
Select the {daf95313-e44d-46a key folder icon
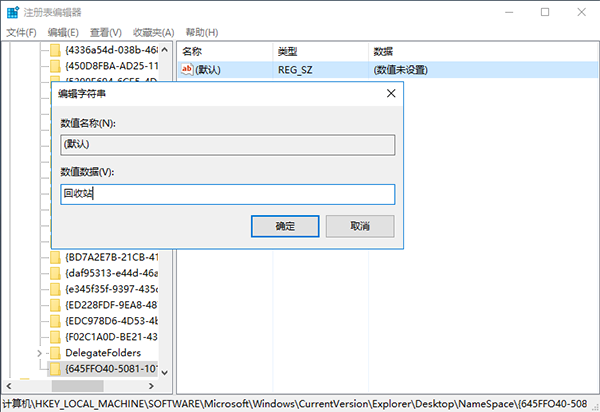pos(55,274)
